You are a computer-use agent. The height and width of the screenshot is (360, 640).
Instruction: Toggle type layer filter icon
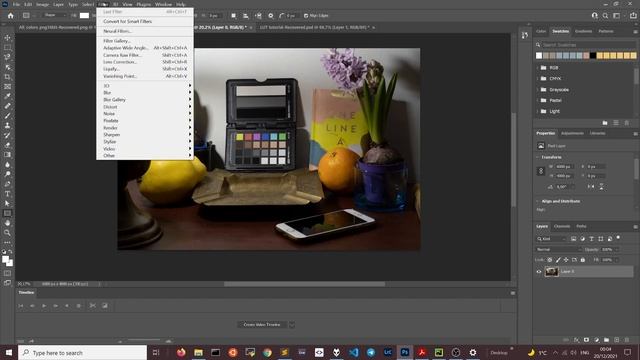pos(591,239)
